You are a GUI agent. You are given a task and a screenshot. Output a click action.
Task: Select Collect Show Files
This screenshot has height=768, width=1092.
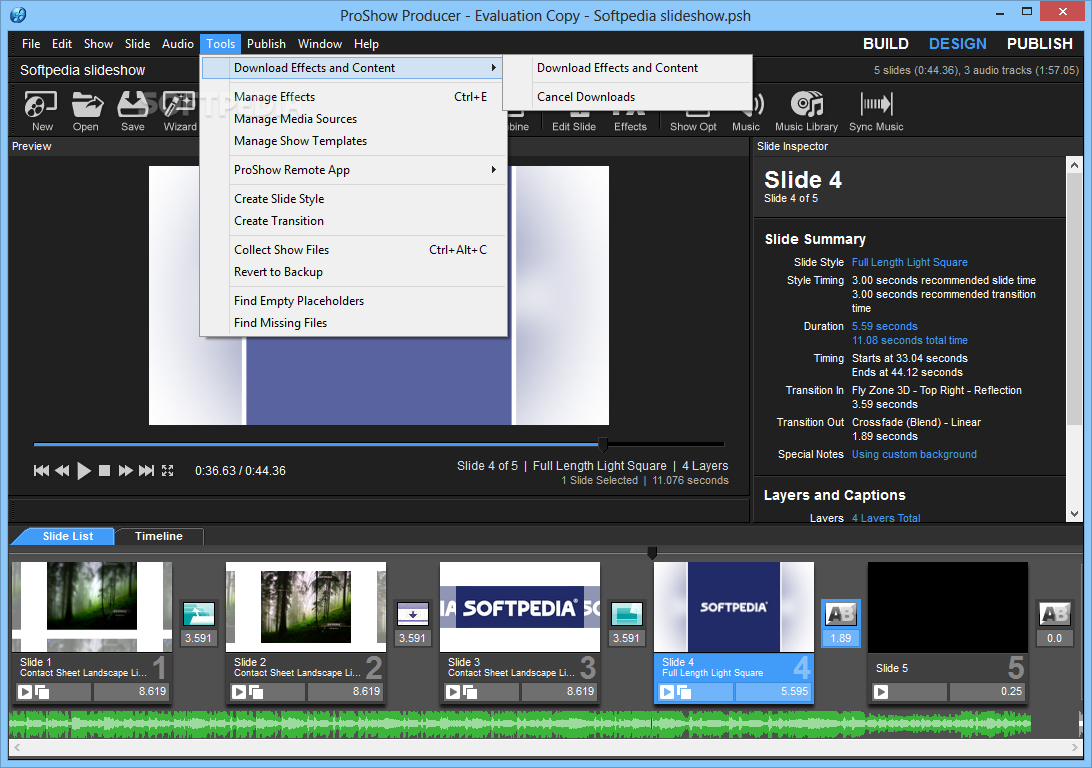[354, 250]
